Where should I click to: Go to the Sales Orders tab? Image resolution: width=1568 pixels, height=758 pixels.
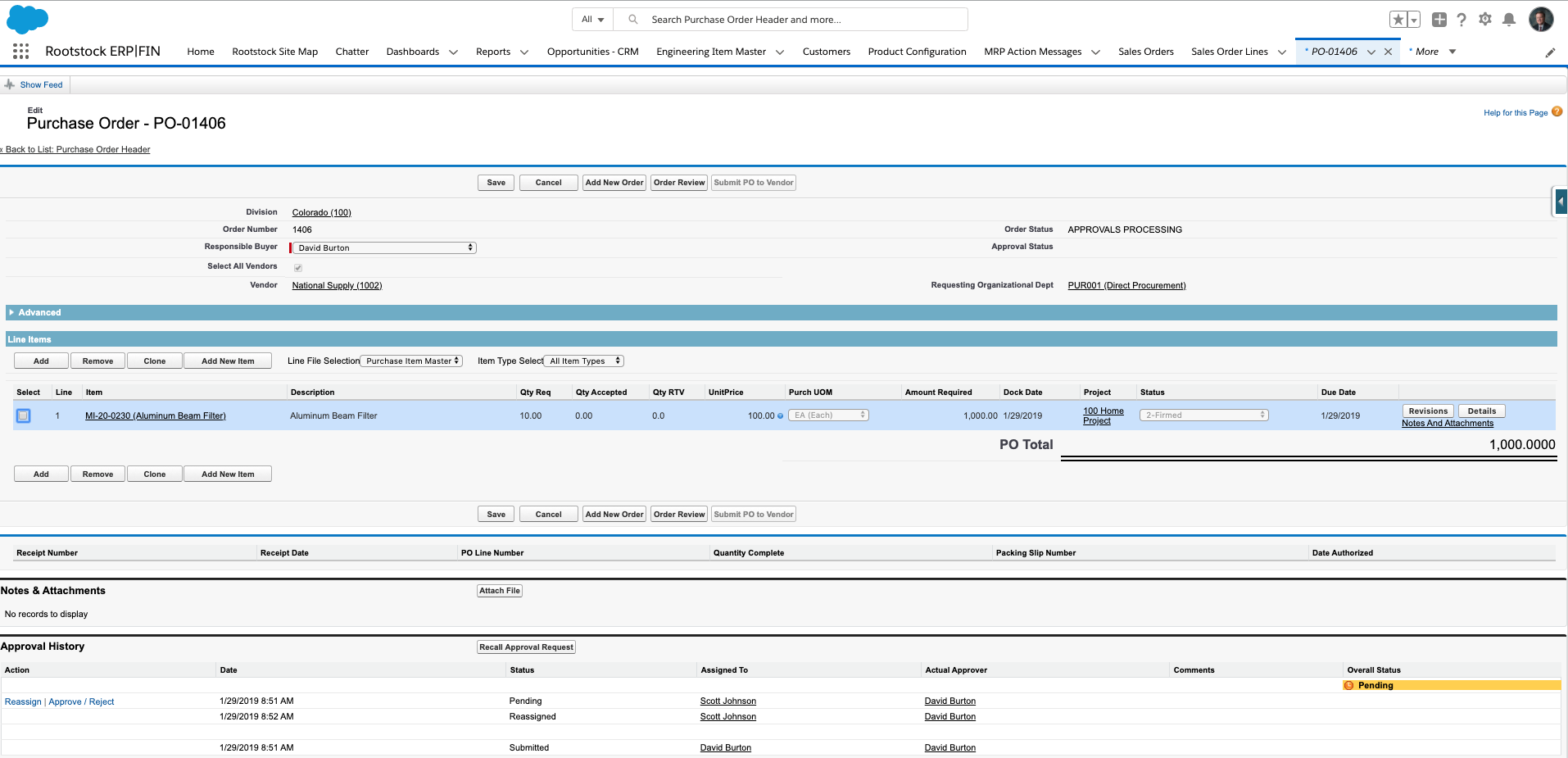(1145, 52)
